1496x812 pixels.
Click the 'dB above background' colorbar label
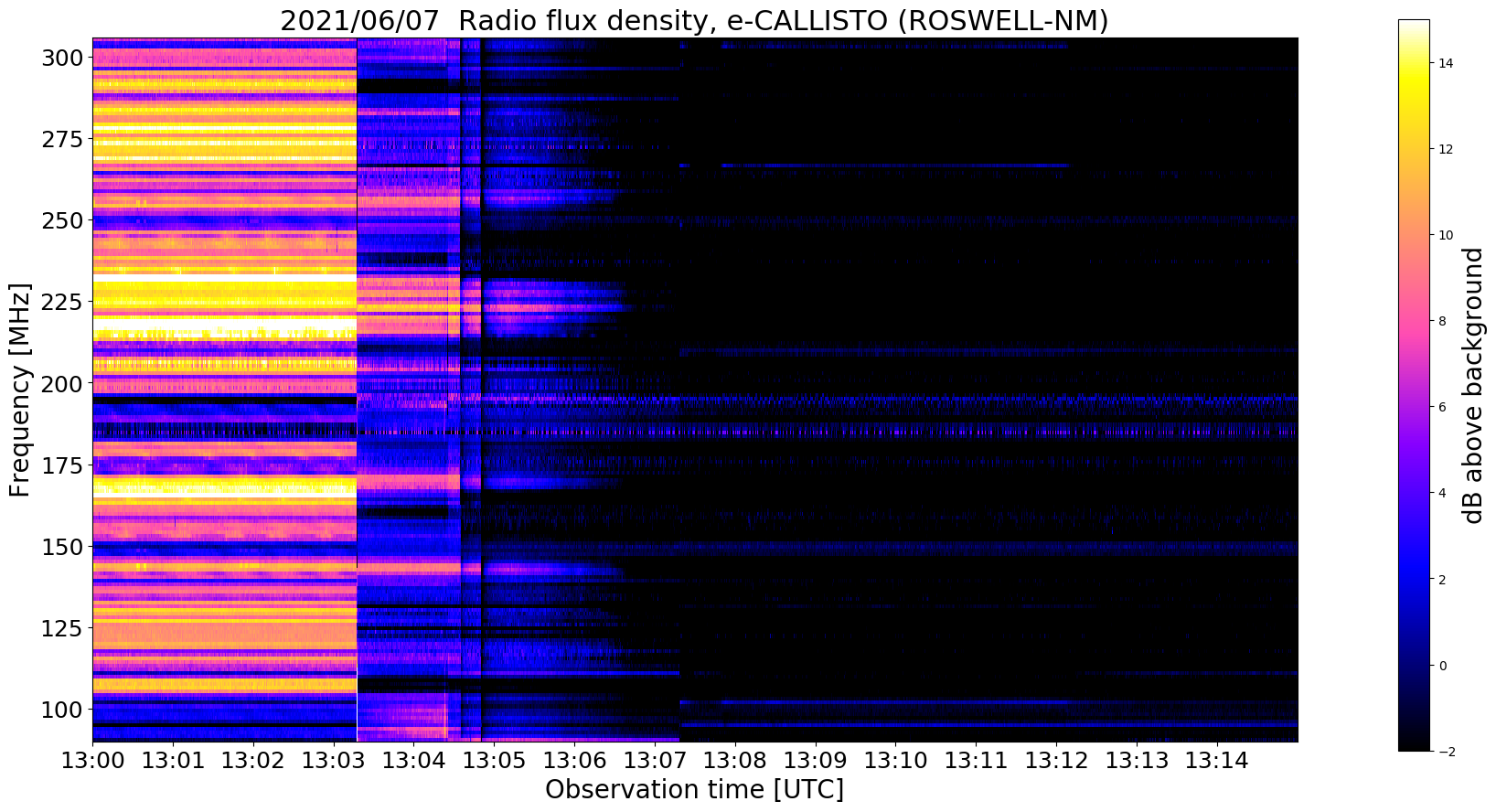[x=1472, y=385]
